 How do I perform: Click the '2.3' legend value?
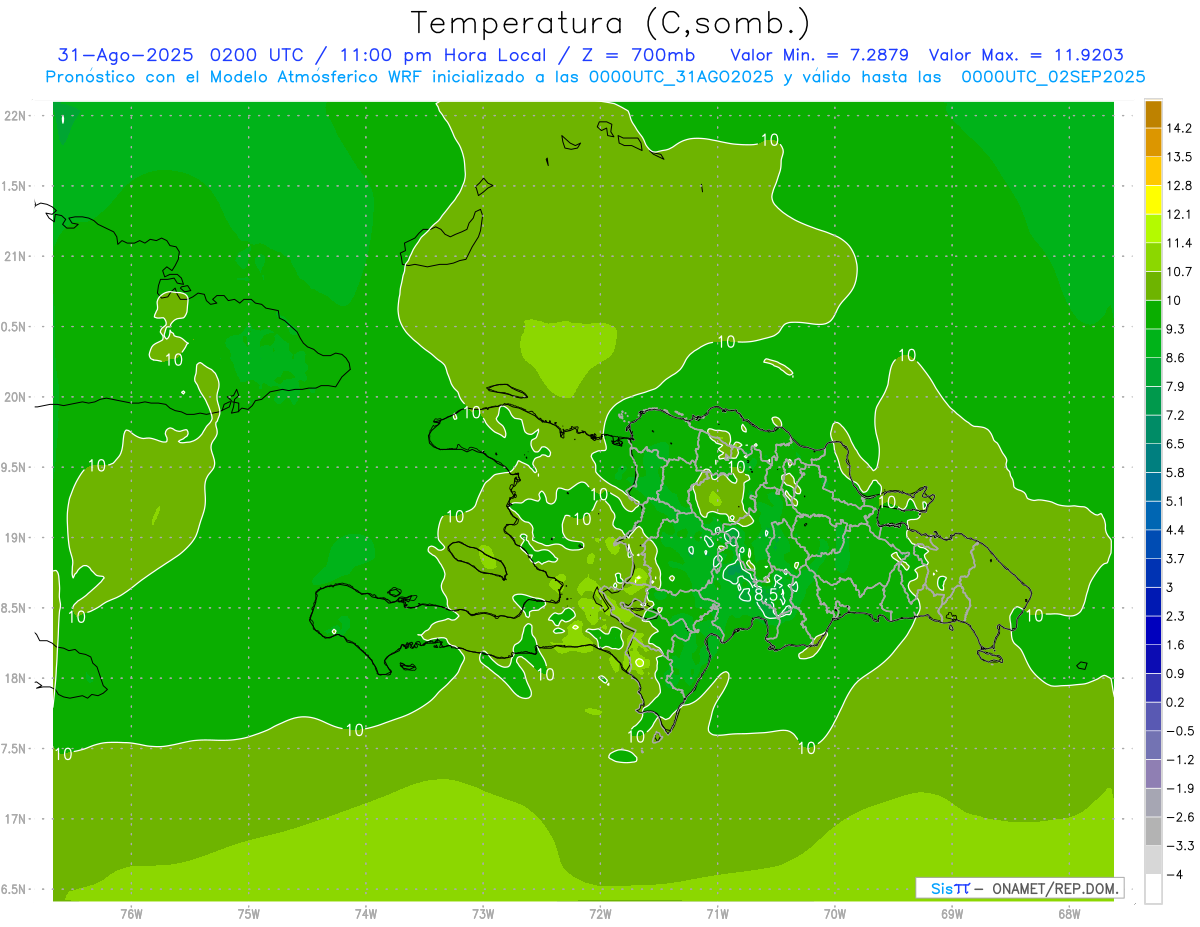(x=1177, y=616)
